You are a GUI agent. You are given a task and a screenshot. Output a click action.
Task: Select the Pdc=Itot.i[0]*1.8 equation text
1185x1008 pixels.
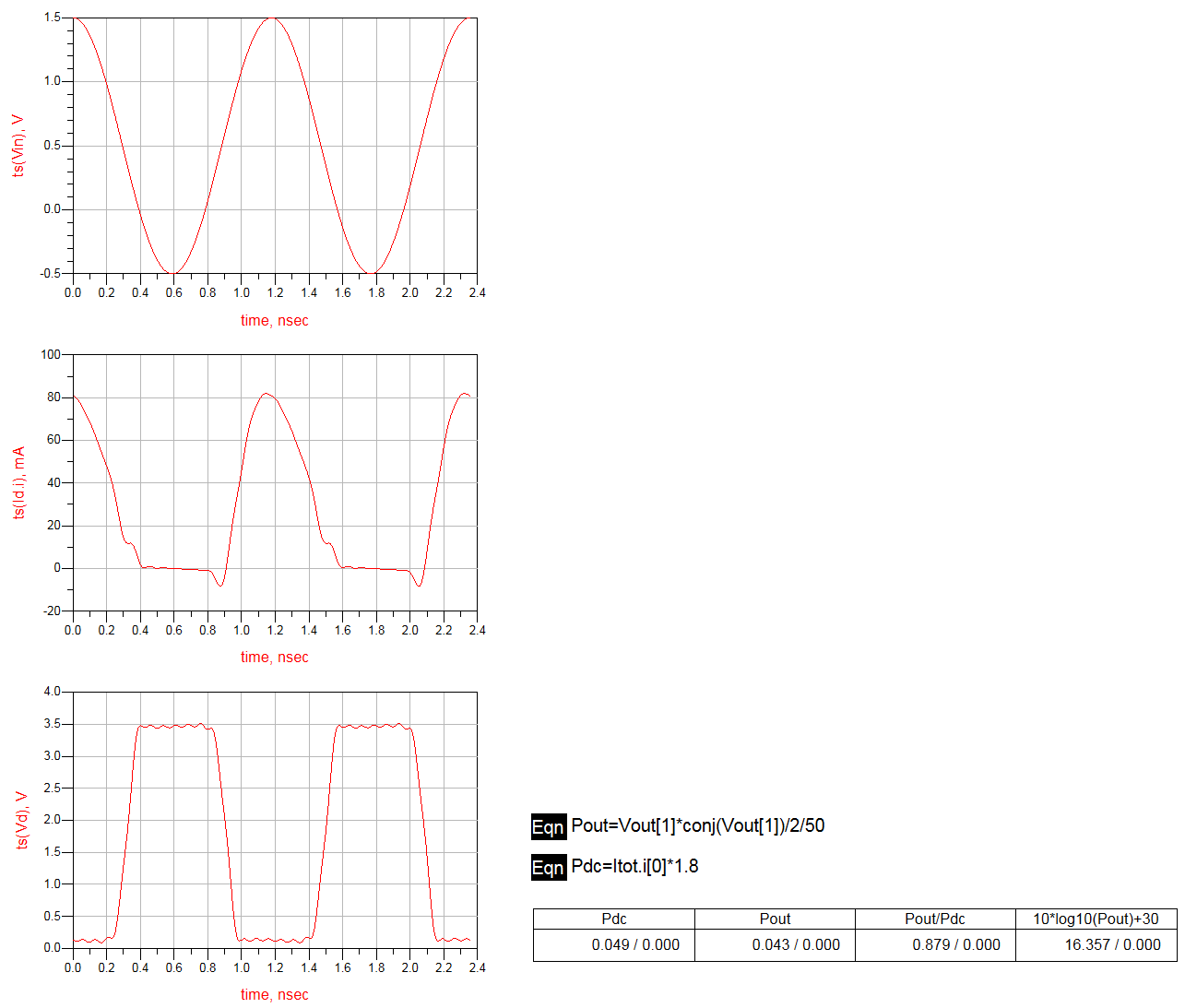click(635, 866)
